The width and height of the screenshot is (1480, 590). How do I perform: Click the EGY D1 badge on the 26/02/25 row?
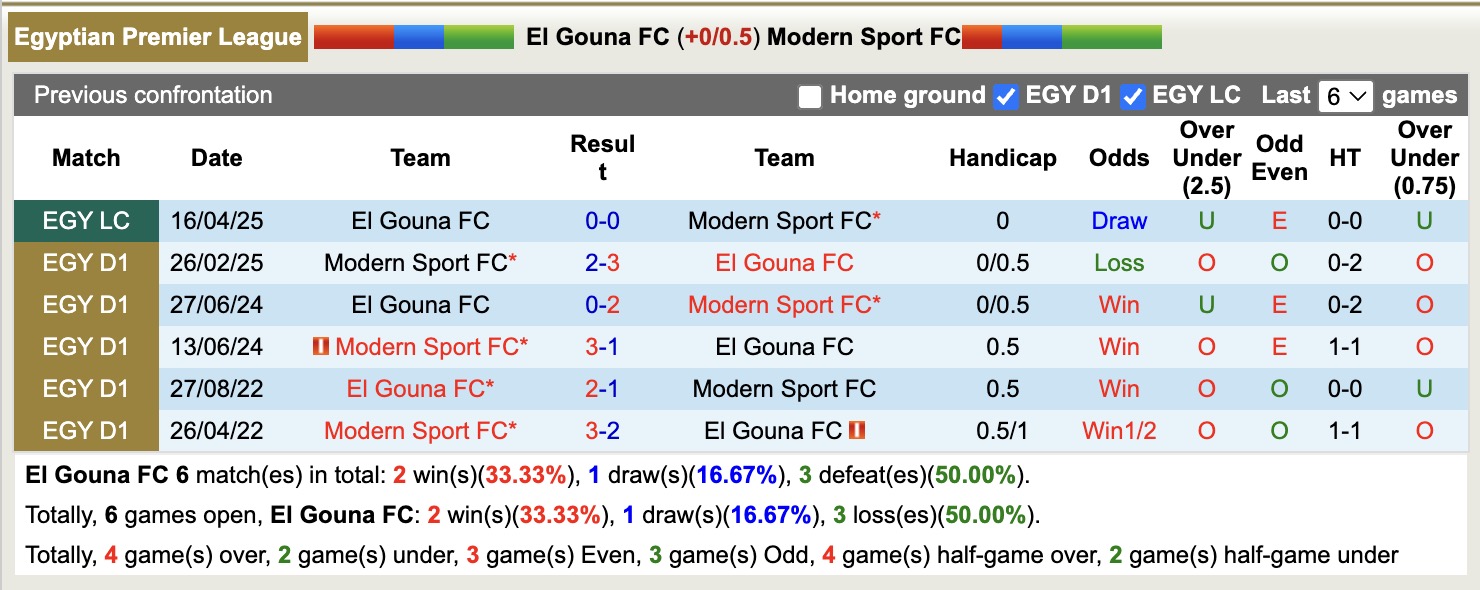[x=86, y=262]
